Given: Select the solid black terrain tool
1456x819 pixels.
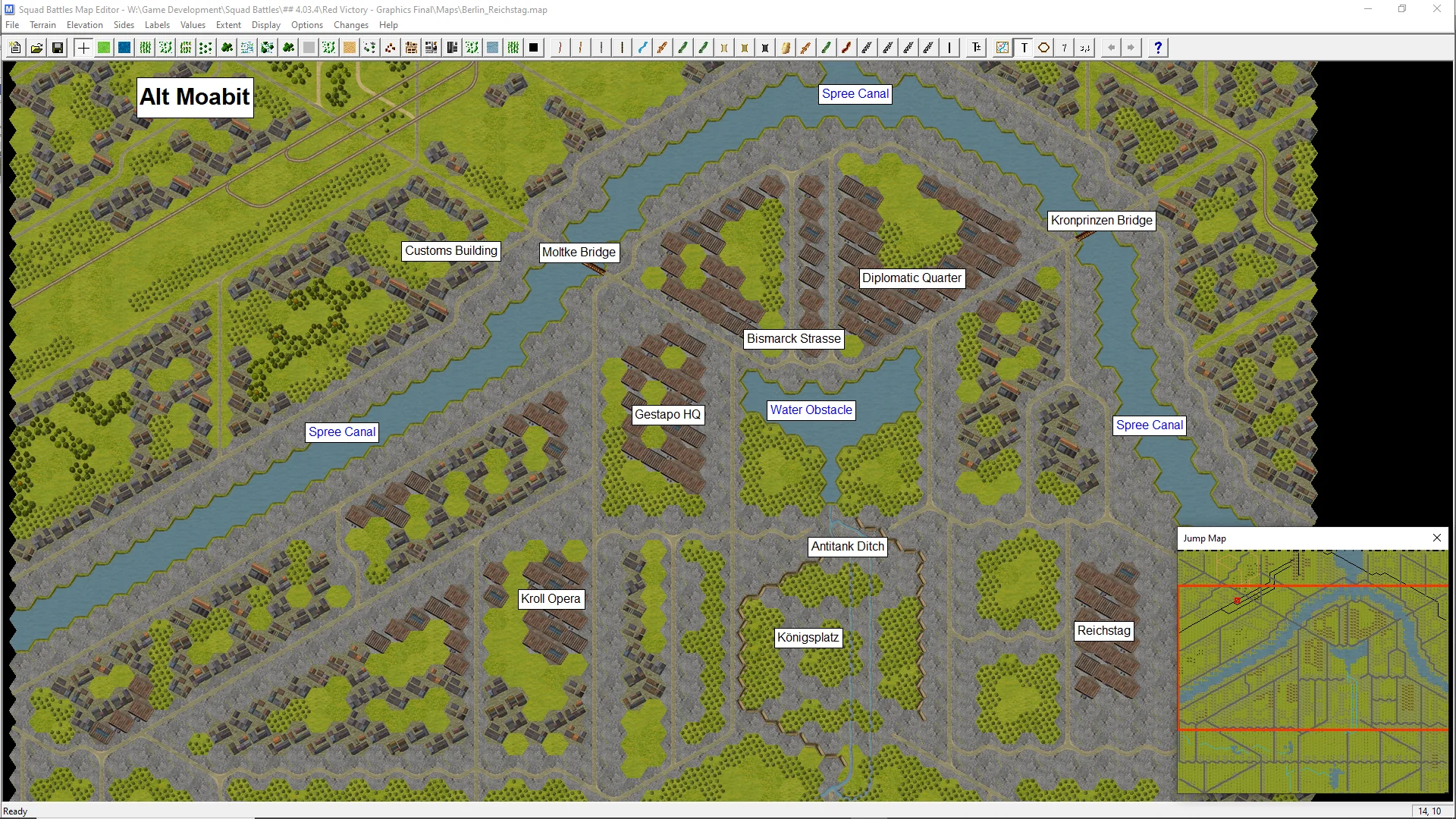Looking at the screenshot, I should point(534,48).
